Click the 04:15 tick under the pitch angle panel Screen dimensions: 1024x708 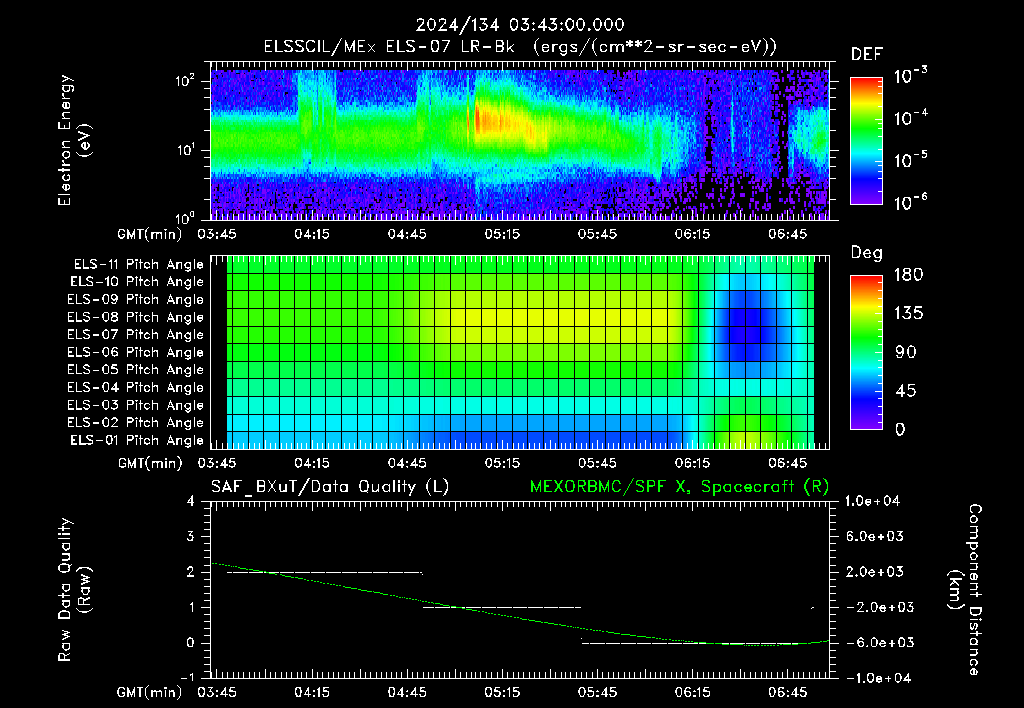tap(312, 463)
